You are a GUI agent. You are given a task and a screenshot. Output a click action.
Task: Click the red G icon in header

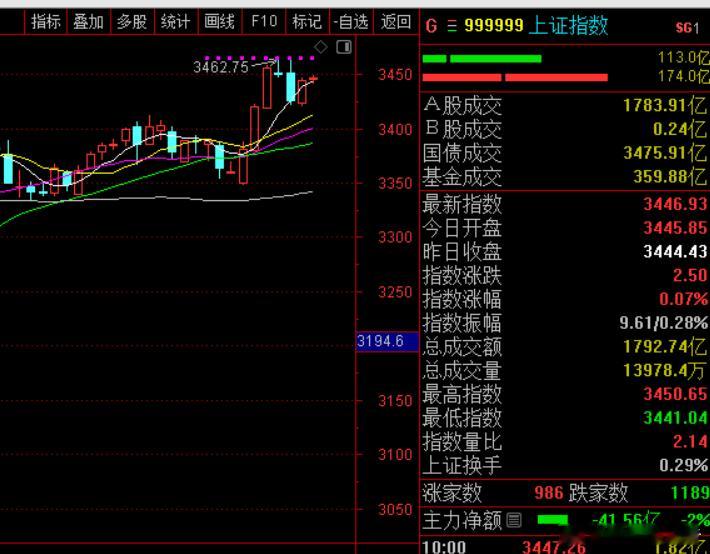coord(432,26)
